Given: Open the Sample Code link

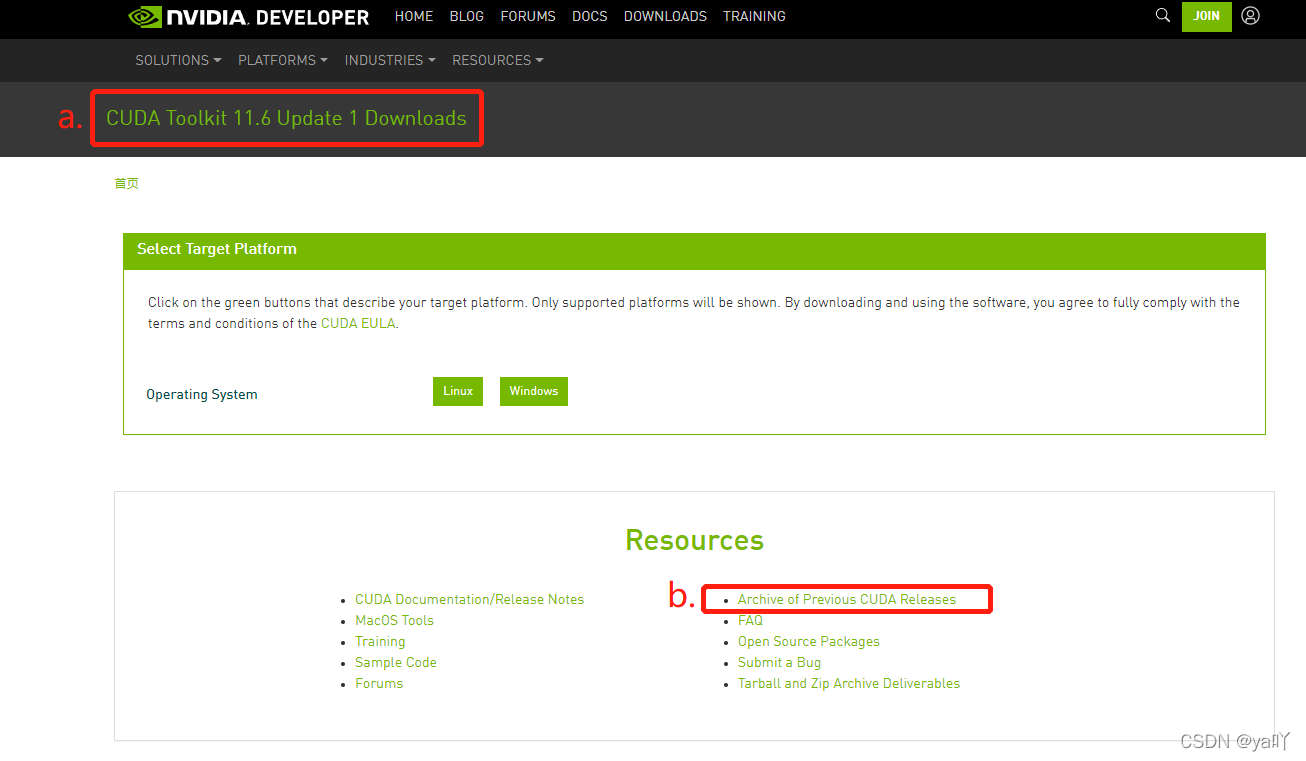Looking at the screenshot, I should 396,663.
